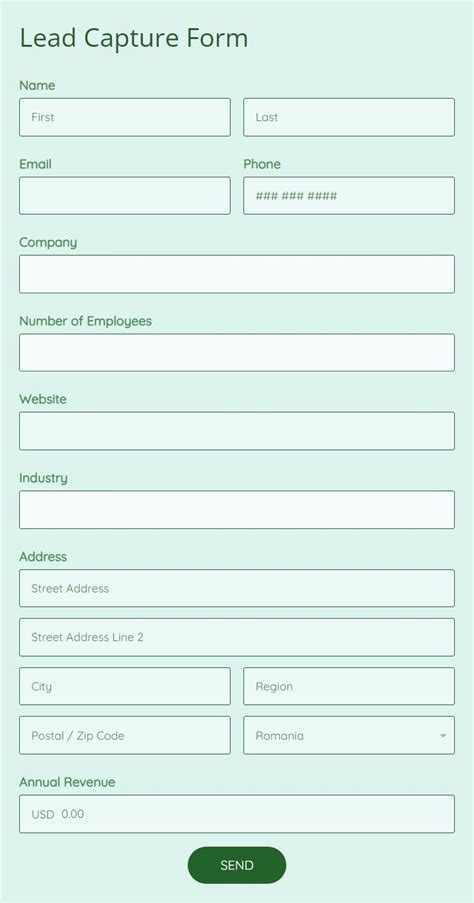Click the country dropdown arrow icon
This screenshot has height=903, width=474.
[443, 736]
